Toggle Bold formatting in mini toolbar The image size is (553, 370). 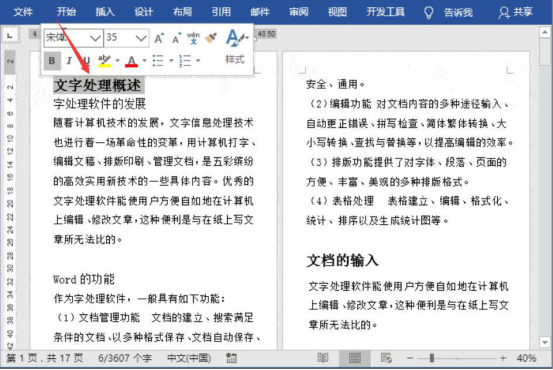pyautogui.click(x=52, y=61)
